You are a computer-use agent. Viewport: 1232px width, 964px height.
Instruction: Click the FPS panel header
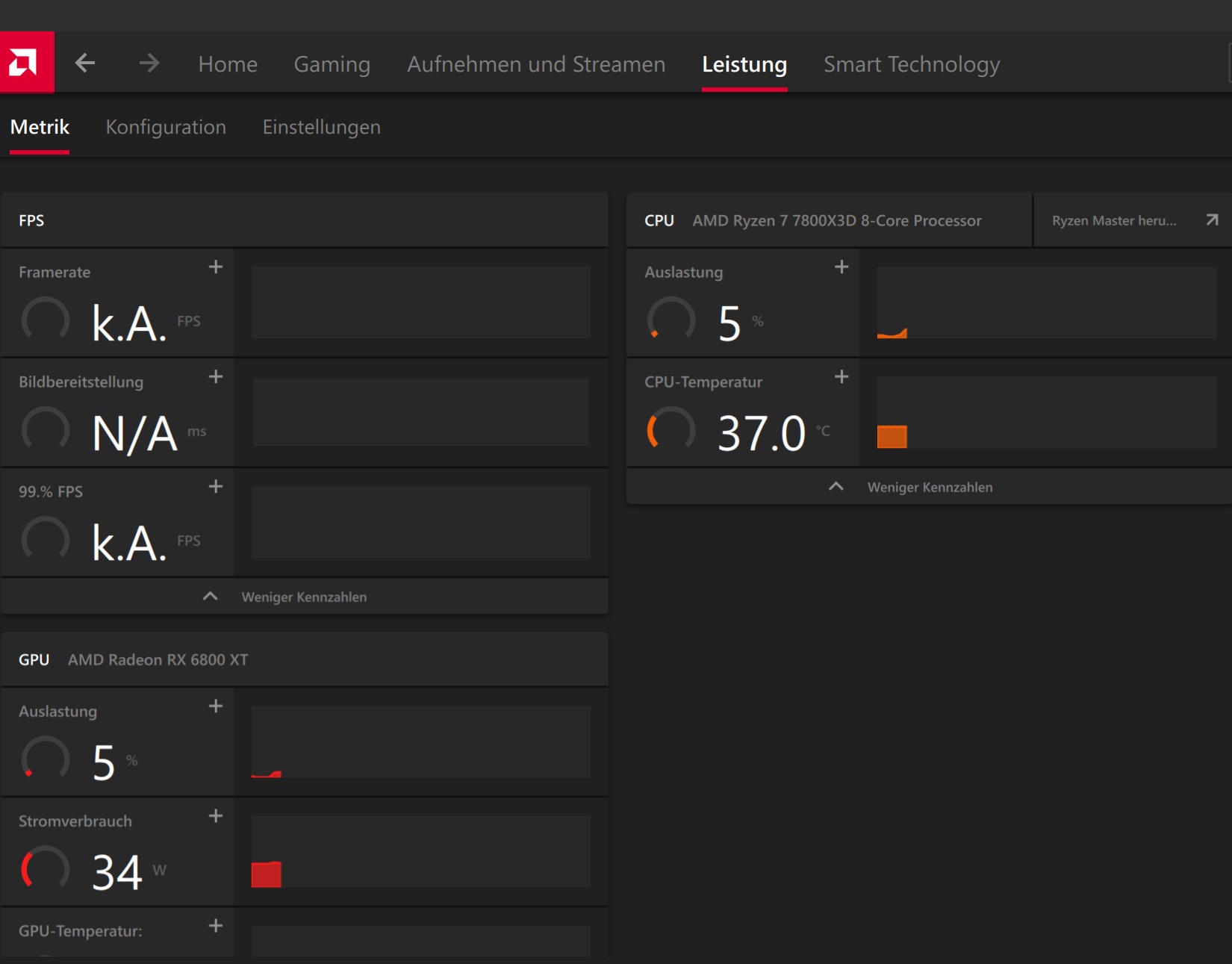point(305,220)
